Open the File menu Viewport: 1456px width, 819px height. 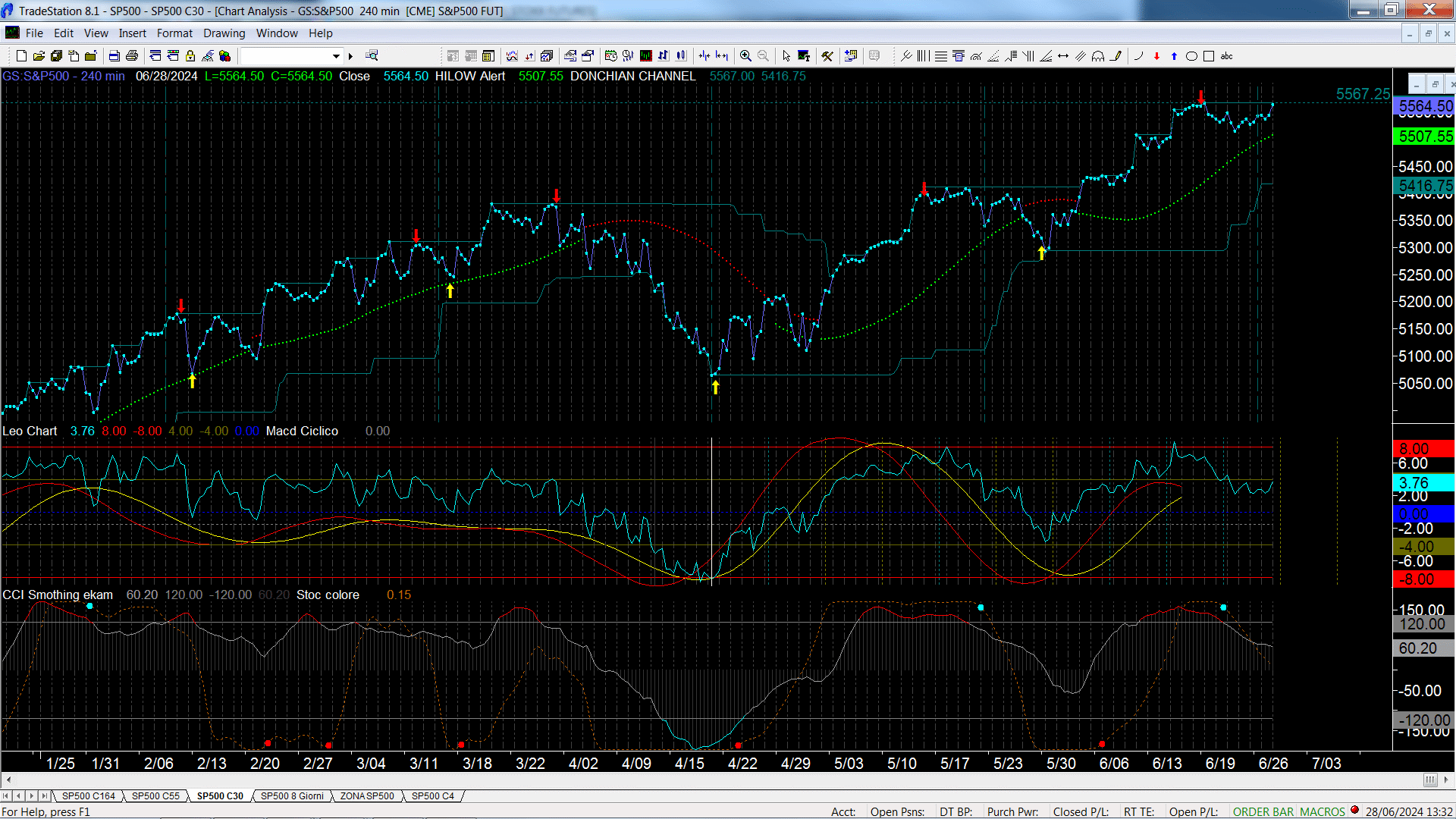coord(34,33)
